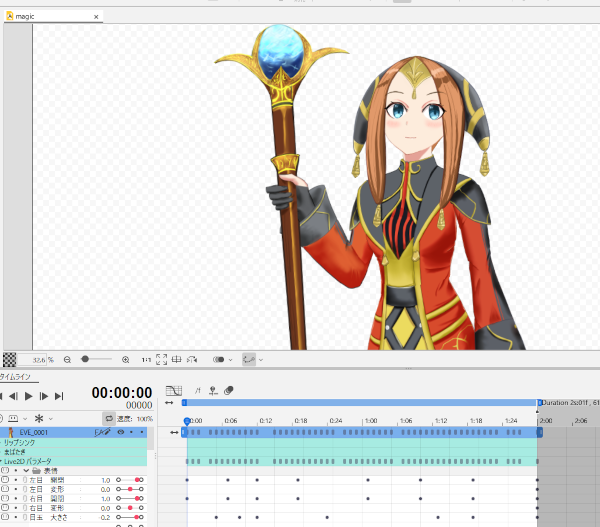Viewport: 600px width, 527px height.
Task: Open dropdown beside the display switch
Action: click(230, 360)
